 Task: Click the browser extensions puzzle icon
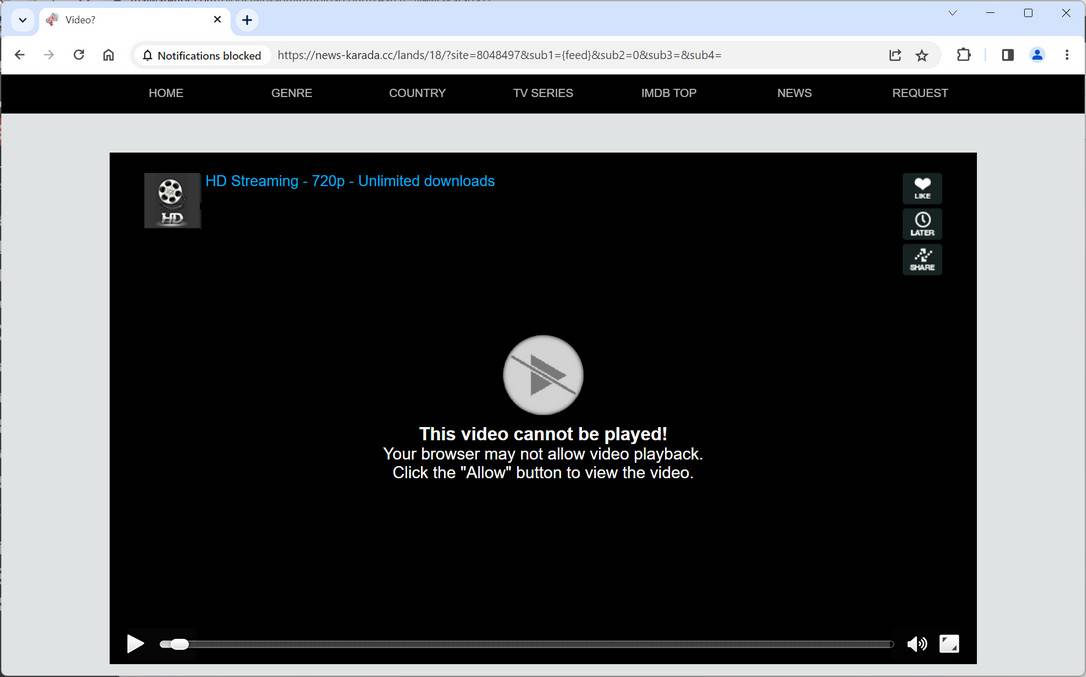(x=963, y=55)
